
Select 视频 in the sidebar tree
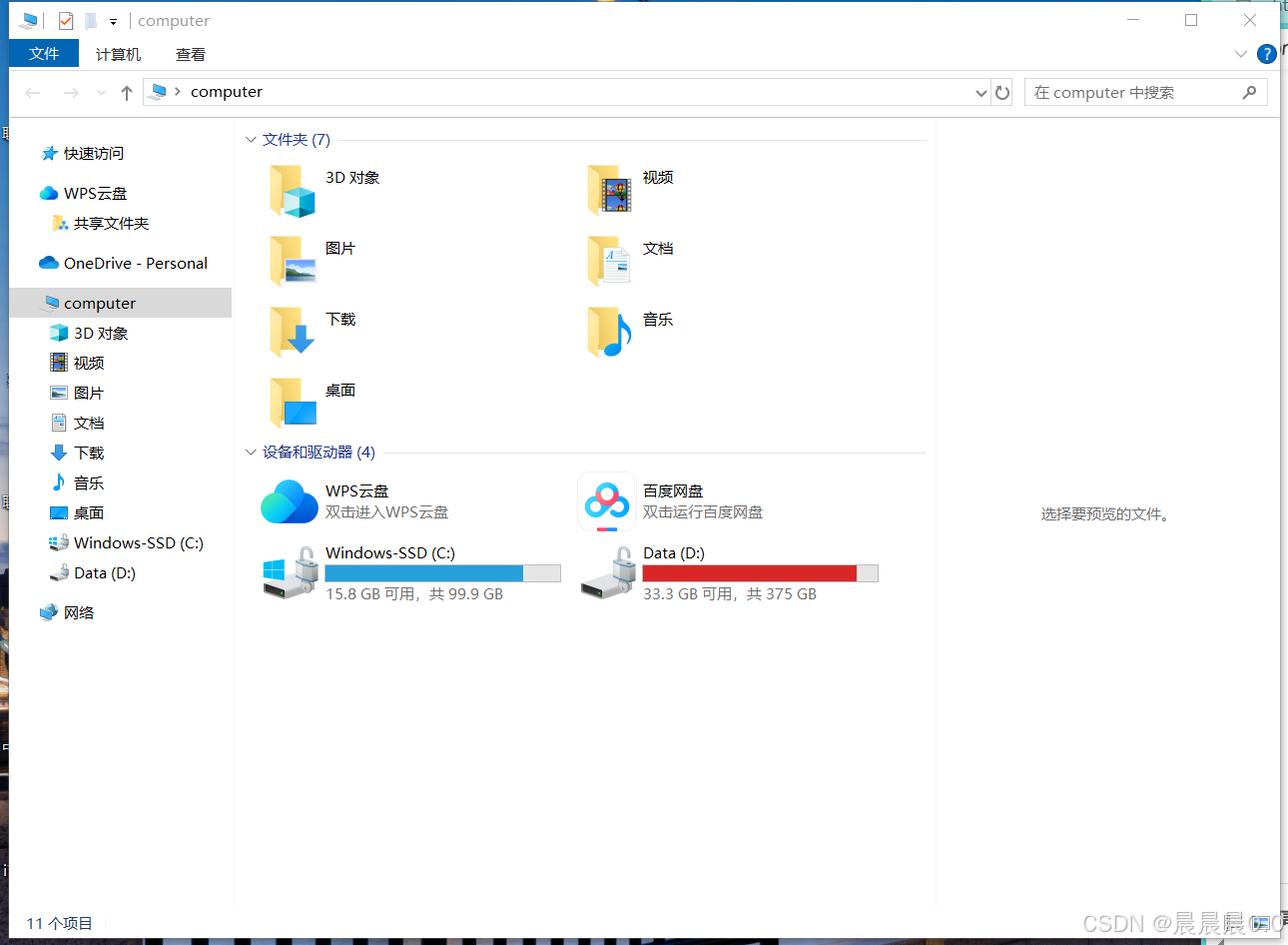point(89,363)
